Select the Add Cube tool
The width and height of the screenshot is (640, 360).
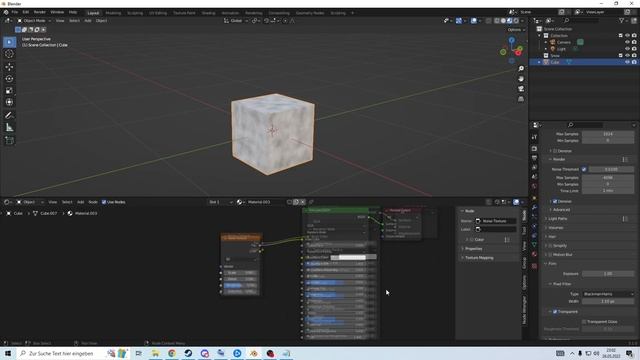(9, 140)
